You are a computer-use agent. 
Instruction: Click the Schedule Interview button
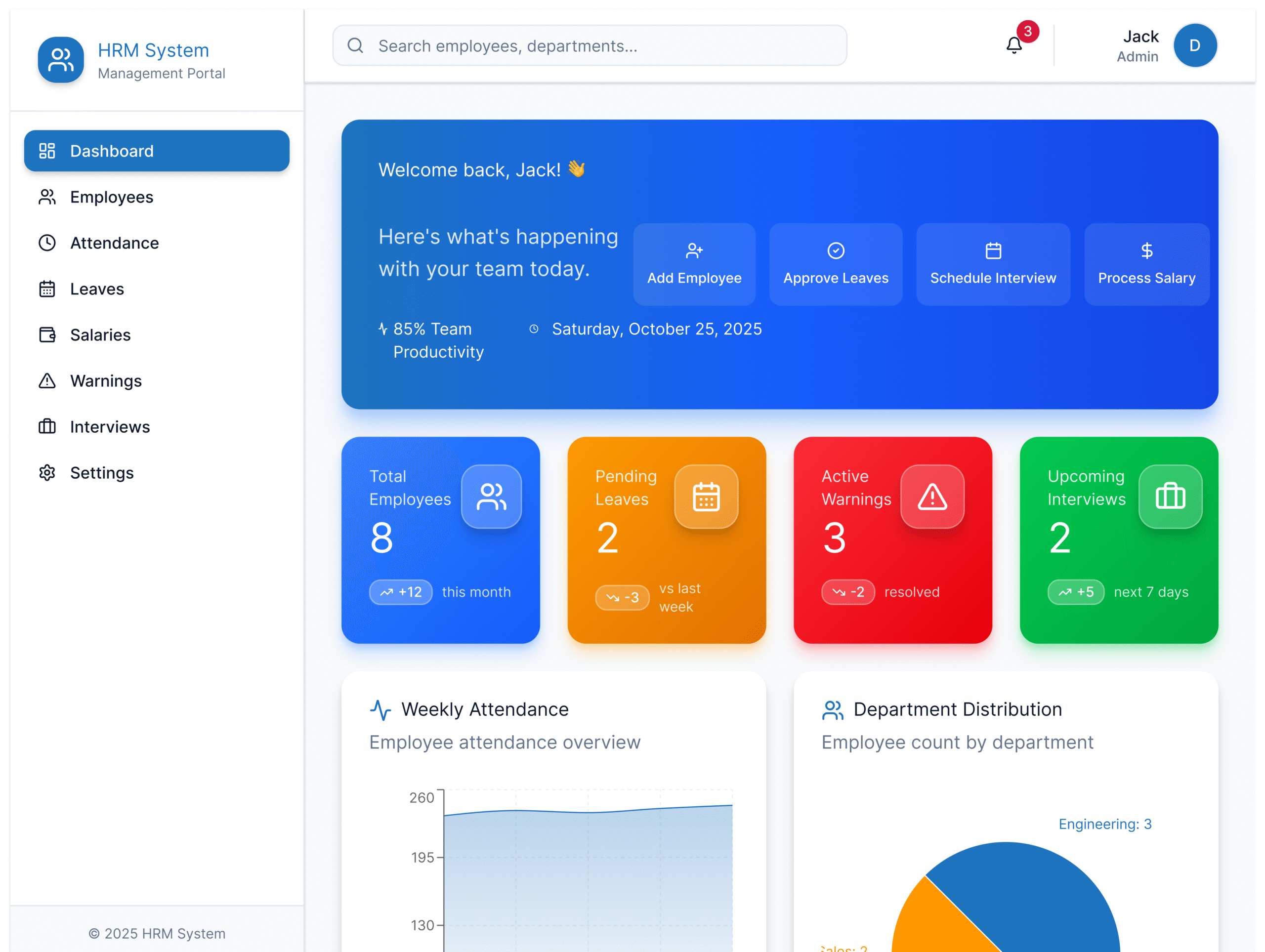993,264
